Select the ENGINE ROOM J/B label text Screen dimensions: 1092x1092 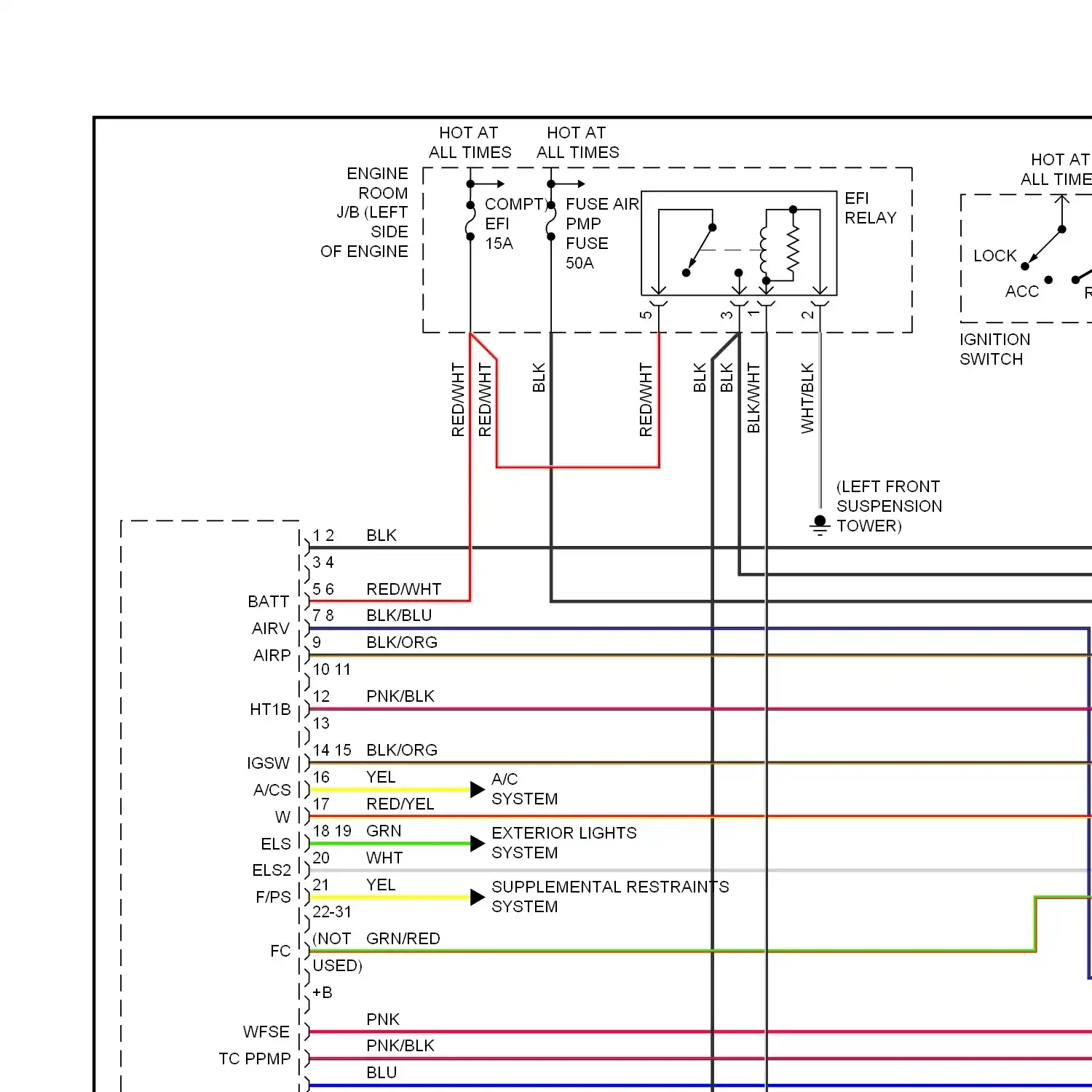(x=365, y=212)
